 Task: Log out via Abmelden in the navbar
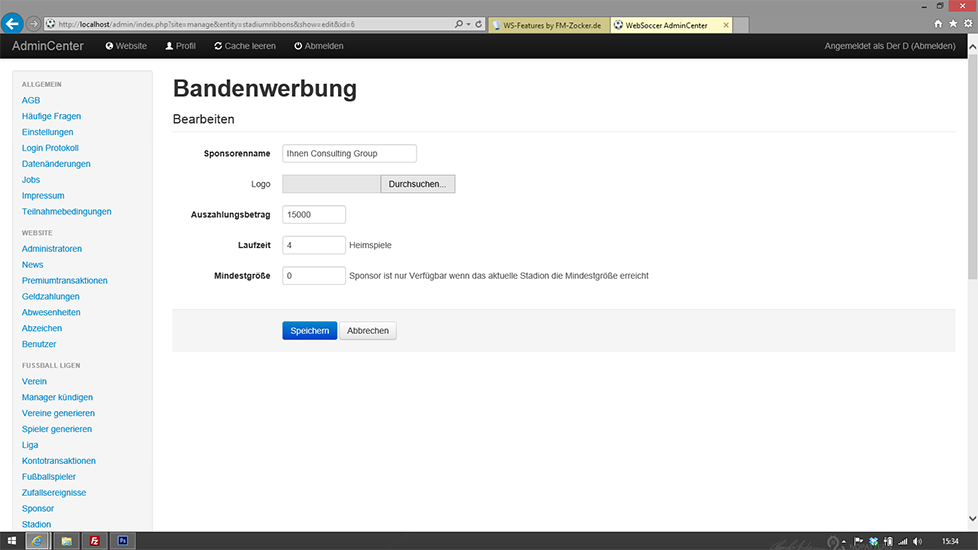pyautogui.click(x=319, y=46)
